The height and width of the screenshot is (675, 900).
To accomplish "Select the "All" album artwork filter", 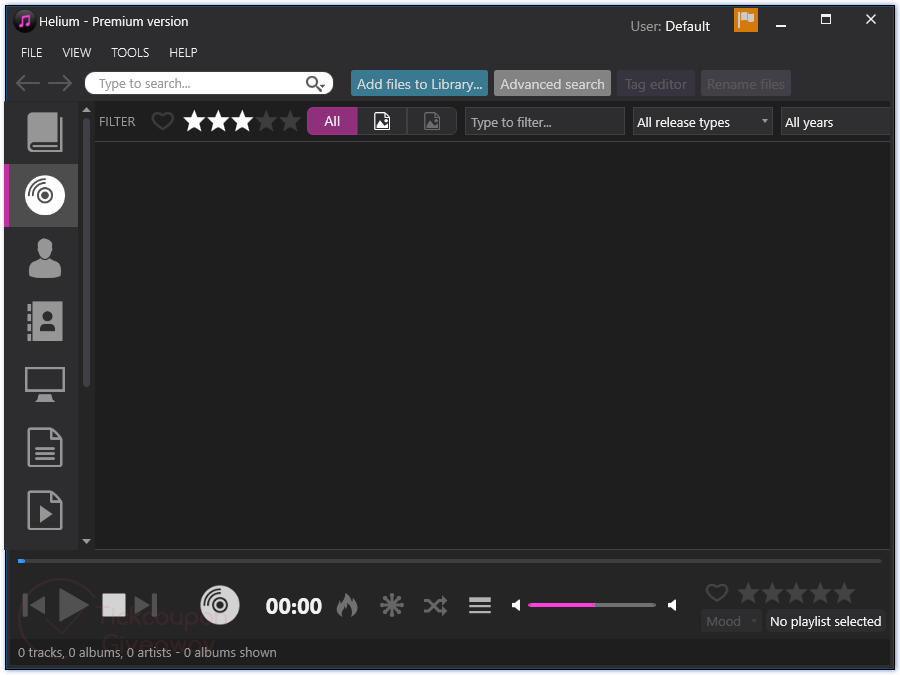I will pos(332,122).
